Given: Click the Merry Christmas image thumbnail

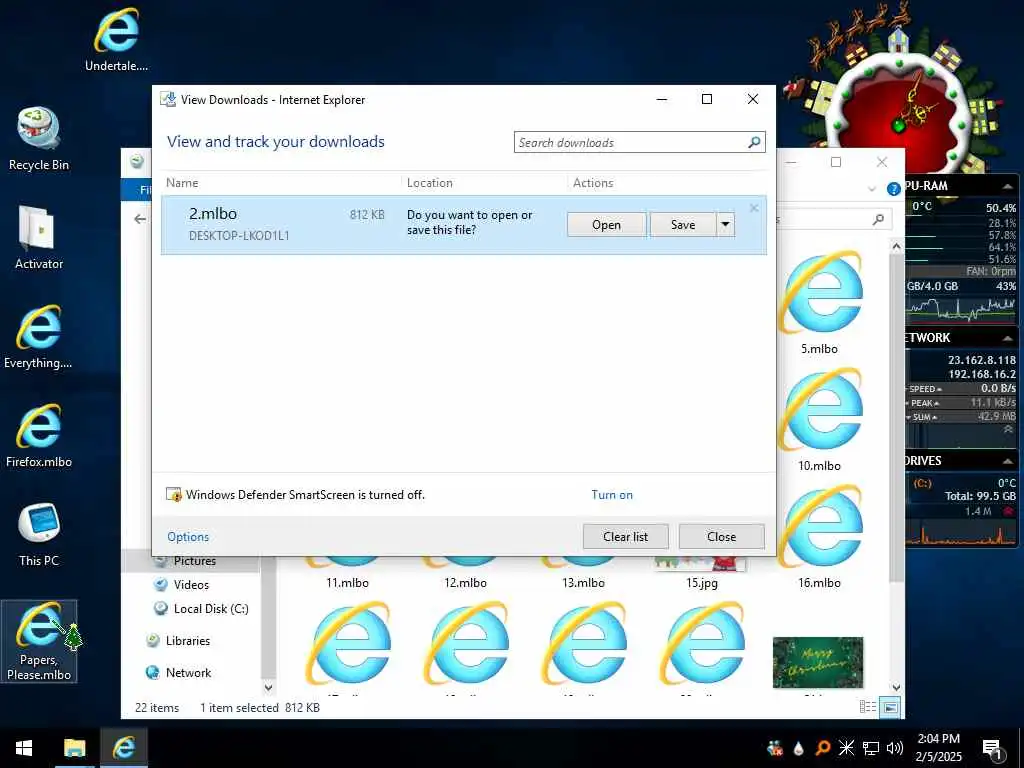Looking at the screenshot, I should 818,662.
